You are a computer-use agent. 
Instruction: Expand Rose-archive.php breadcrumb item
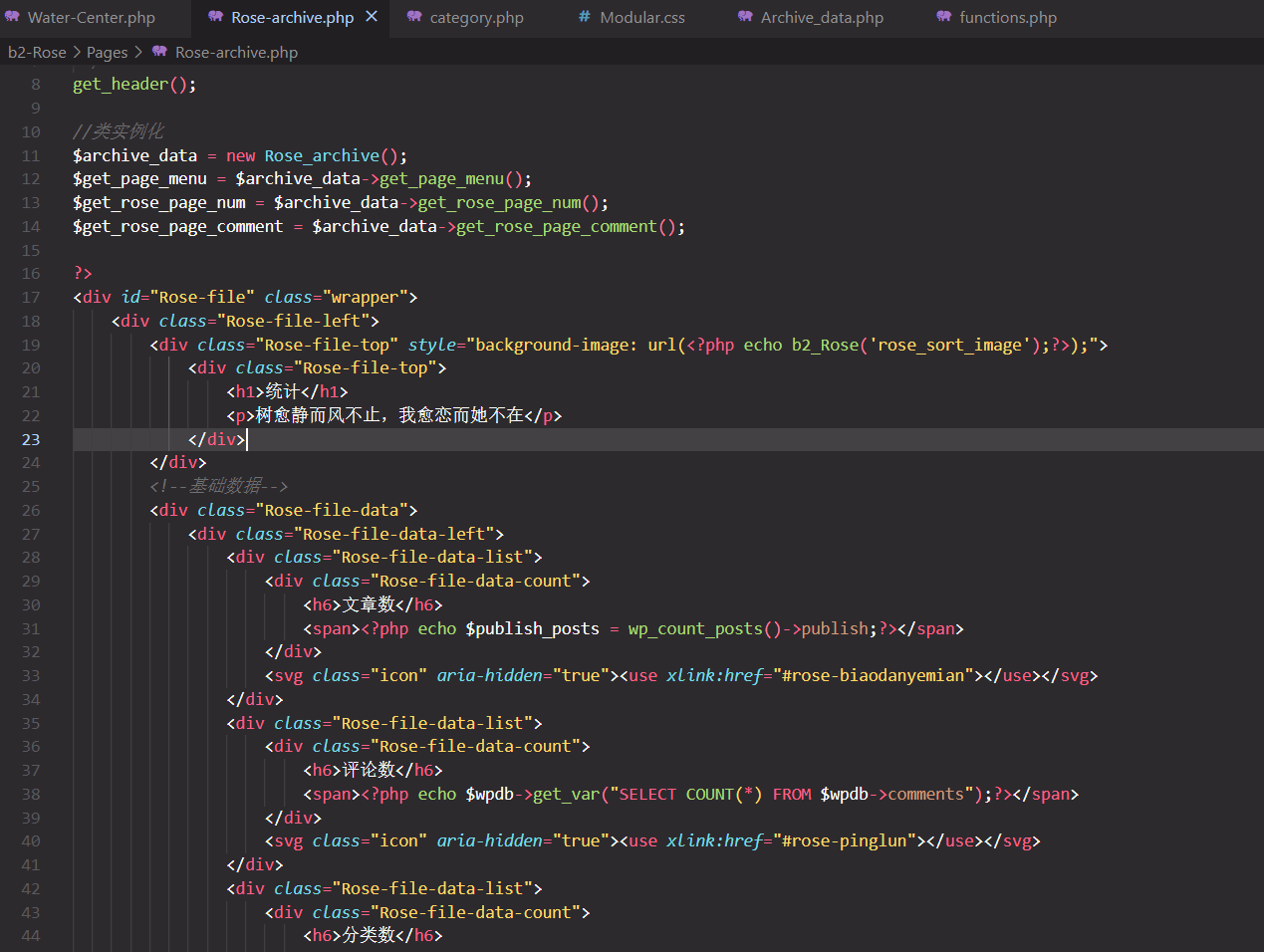tap(236, 52)
